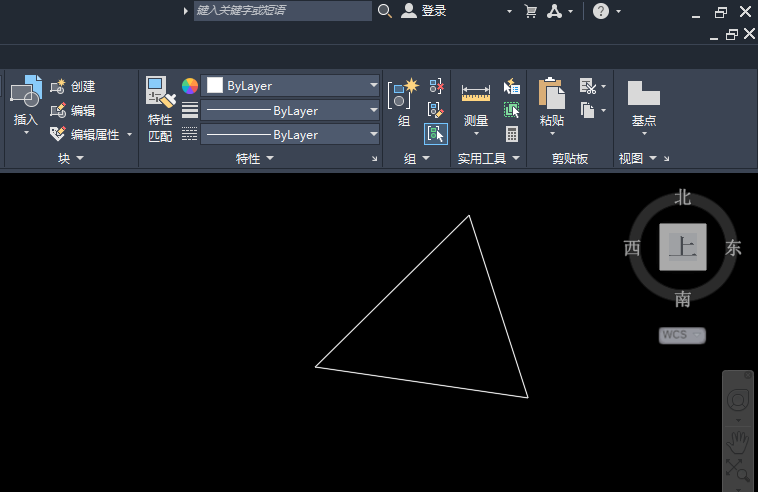Click the Autodesk A icon
Viewport: 758px width, 492px height.
554,11
